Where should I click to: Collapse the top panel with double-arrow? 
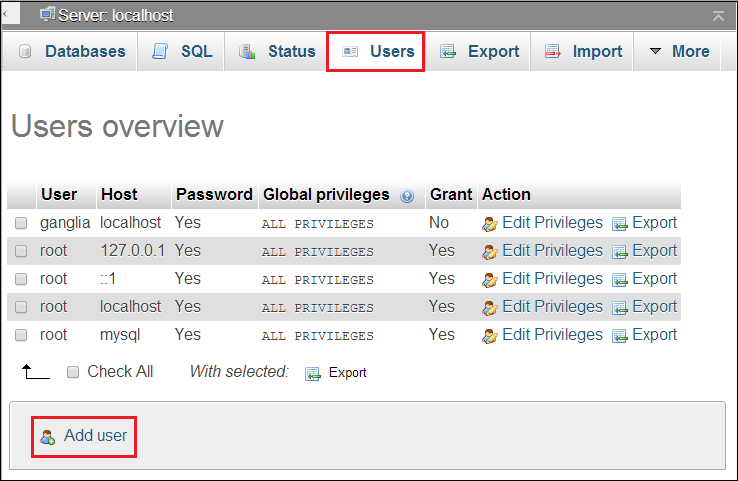[718, 16]
